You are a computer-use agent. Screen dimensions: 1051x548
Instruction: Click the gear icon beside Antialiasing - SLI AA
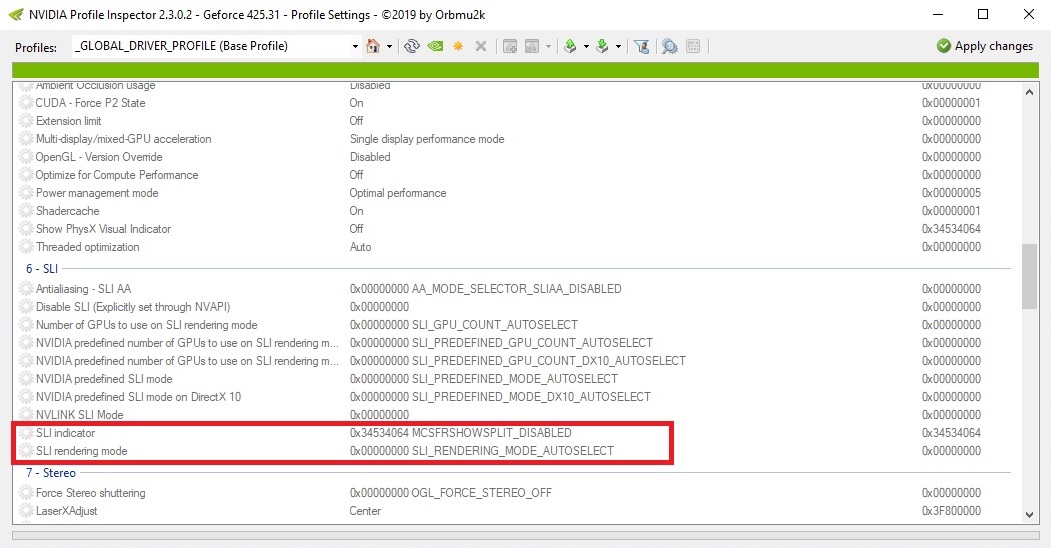tap(25, 289)
